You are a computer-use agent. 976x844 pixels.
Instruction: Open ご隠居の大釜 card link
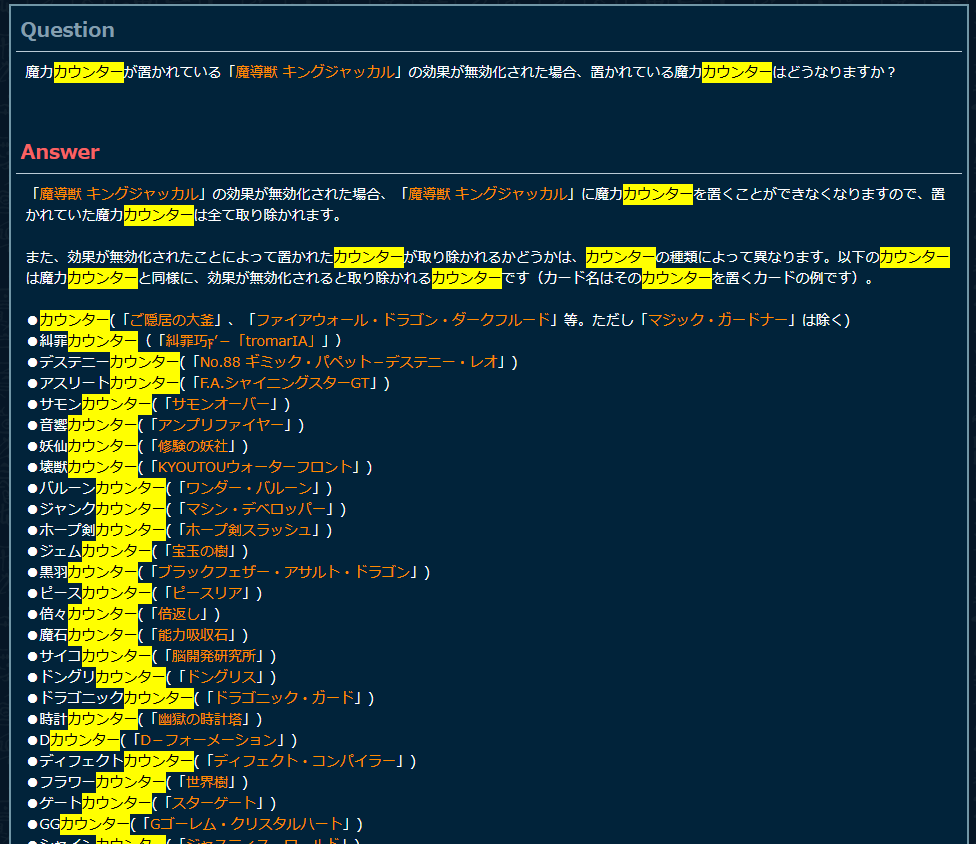171,320
